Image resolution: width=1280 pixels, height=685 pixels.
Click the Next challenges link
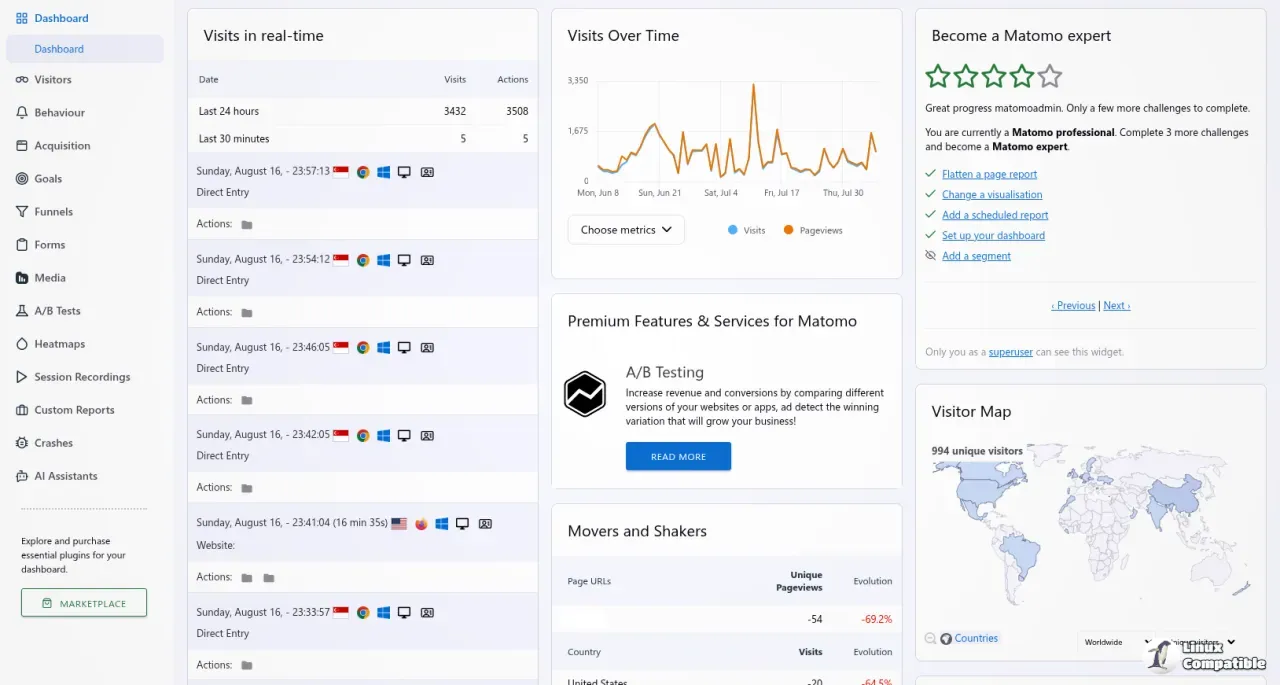1117,306
